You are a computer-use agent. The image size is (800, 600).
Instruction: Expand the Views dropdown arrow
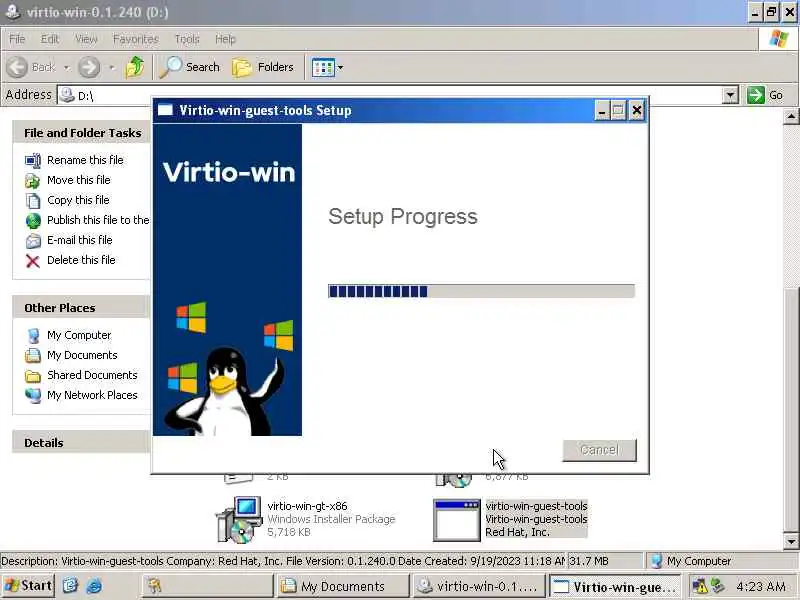pos(340,67)
